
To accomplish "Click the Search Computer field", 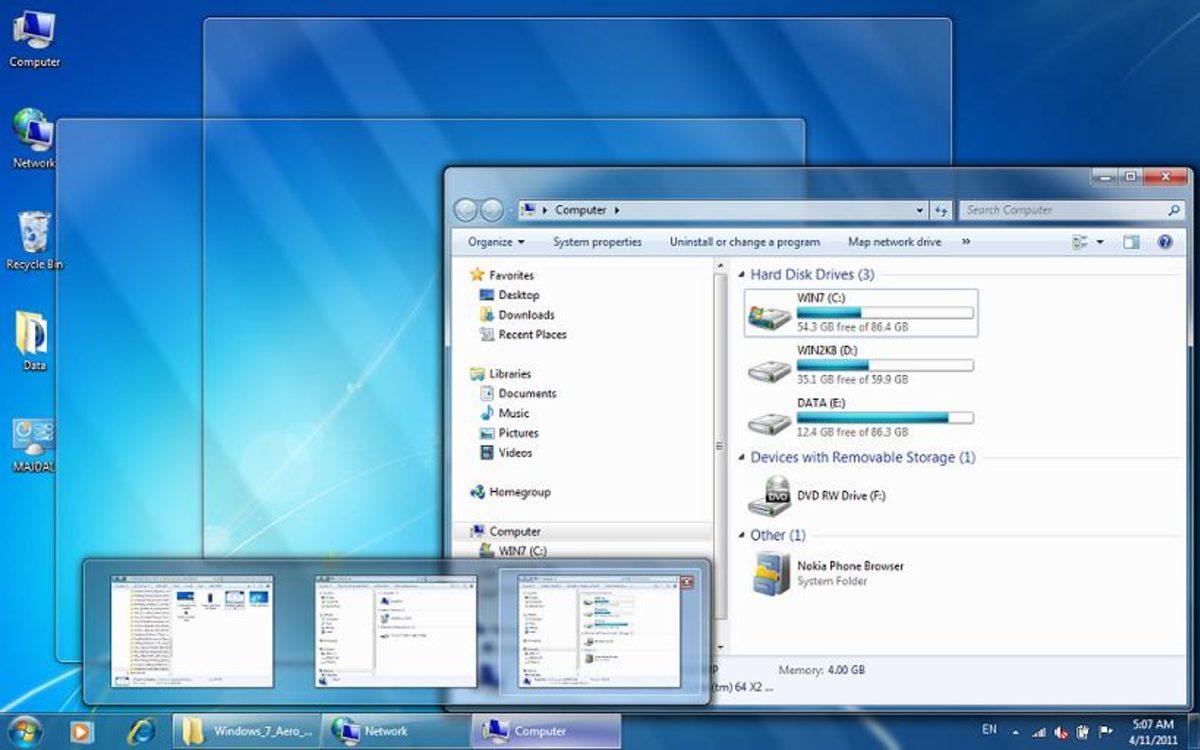I will [1063, 210].
